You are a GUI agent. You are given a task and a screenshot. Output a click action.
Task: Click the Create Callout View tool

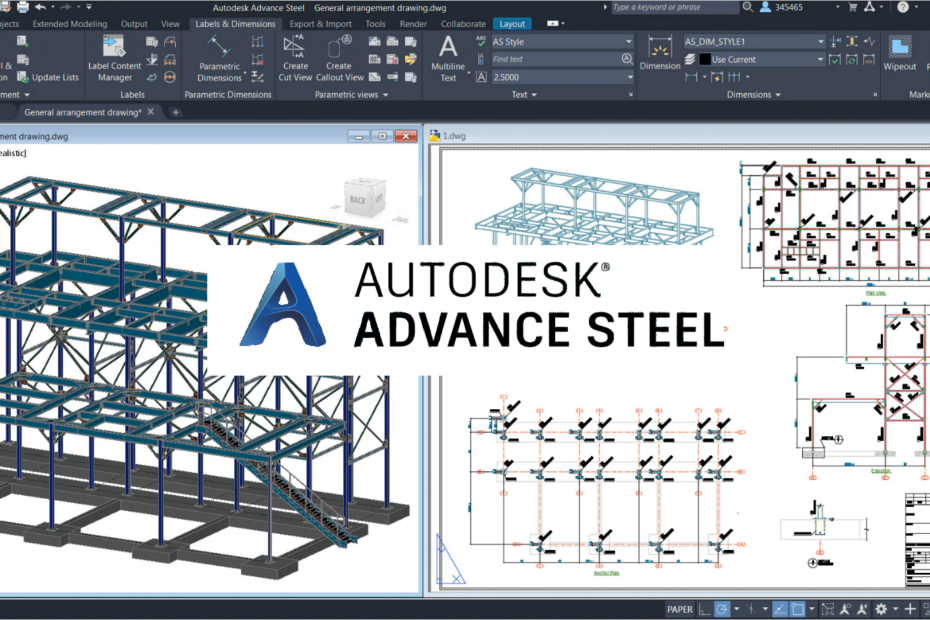click(339, 58)
